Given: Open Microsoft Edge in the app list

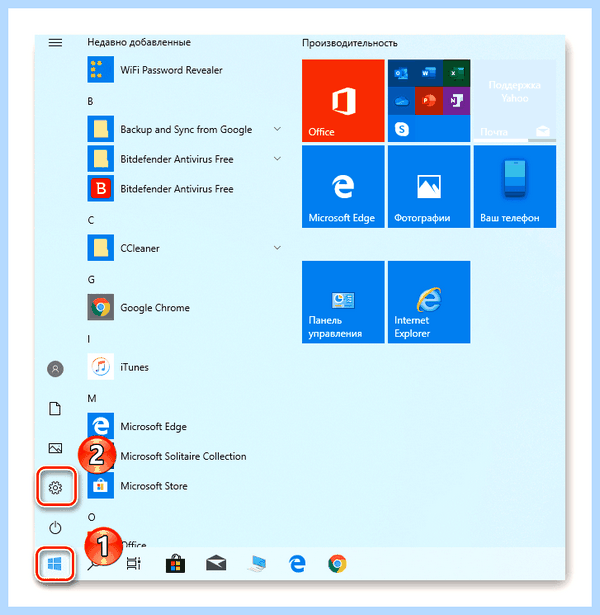Looking at the screenshot, I should (137, 426).
